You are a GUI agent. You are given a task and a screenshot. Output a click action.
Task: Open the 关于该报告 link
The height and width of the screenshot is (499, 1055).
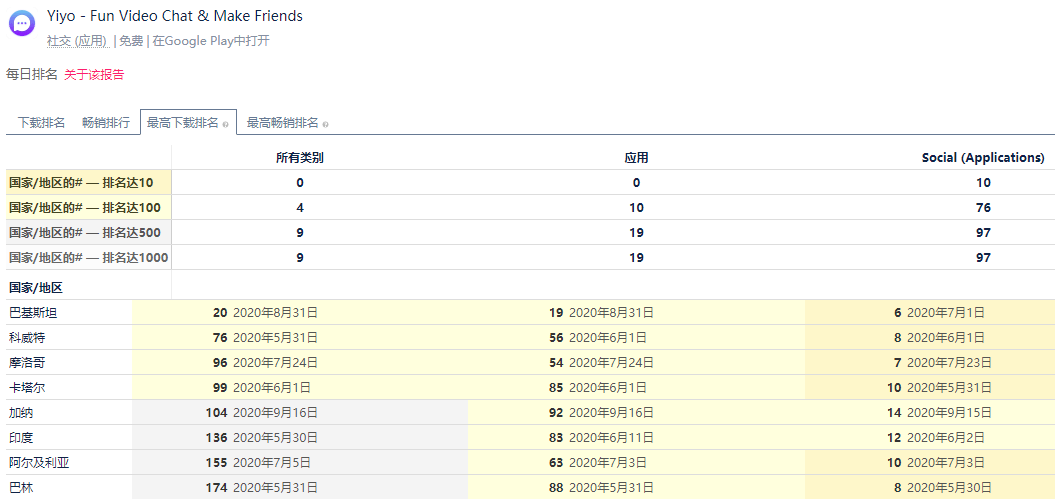click(x=94, y=75)
